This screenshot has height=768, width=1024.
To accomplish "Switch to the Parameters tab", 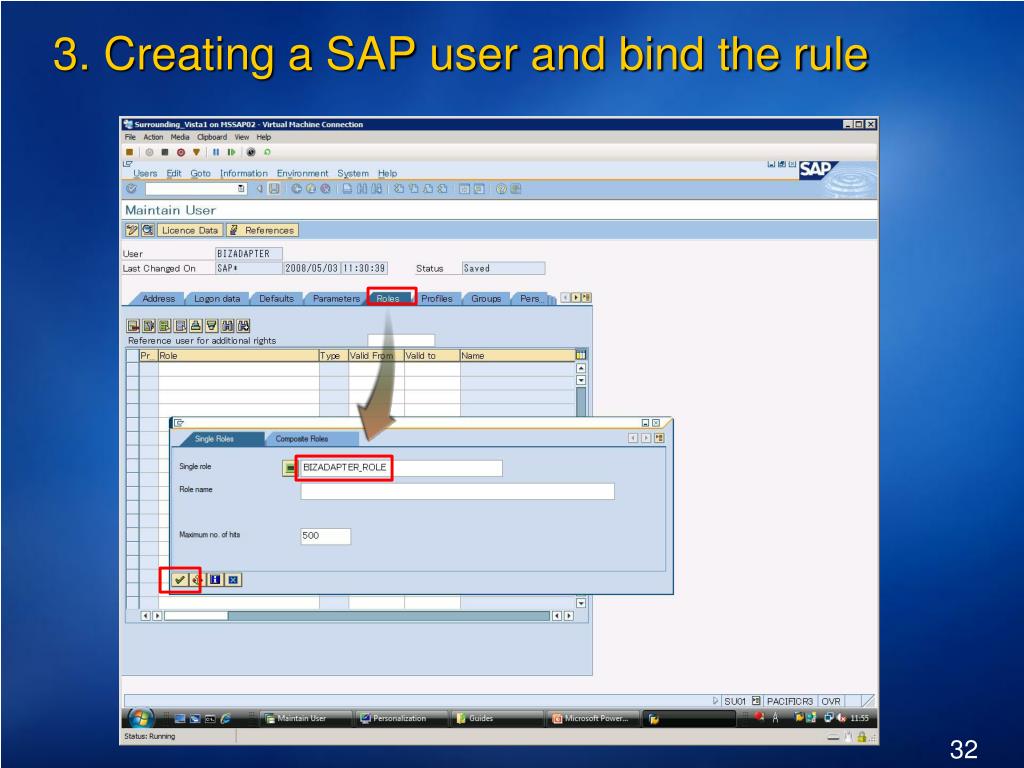I will 336,298.
